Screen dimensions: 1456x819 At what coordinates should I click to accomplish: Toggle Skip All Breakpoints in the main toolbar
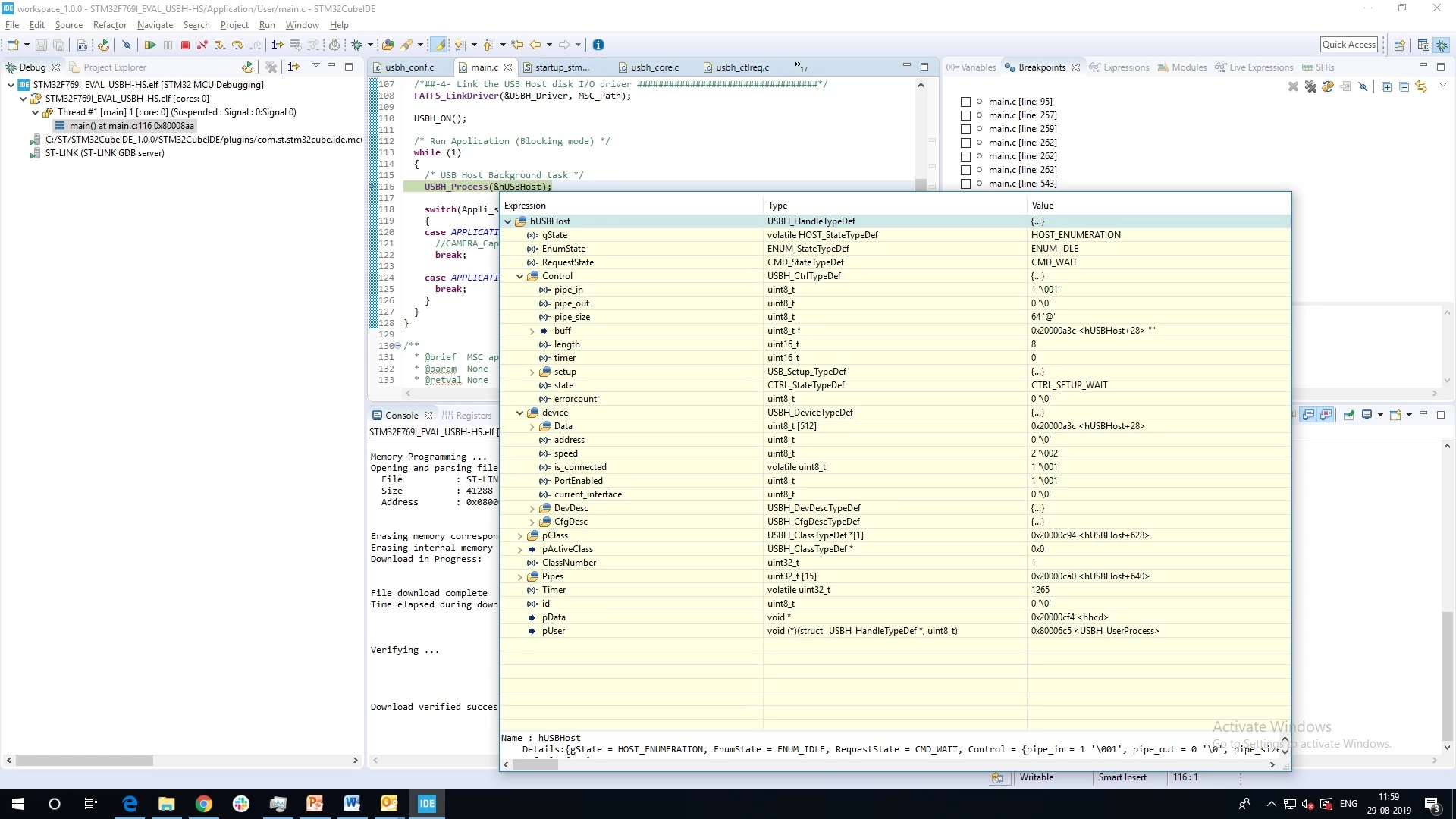pyautogui.click(x=127, y=45)
